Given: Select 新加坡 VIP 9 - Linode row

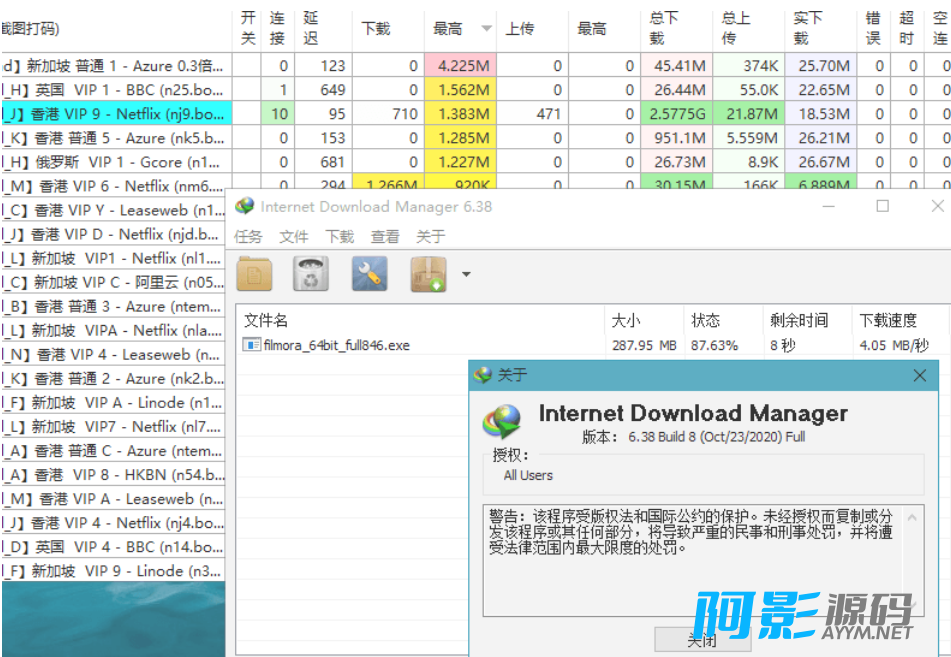Looking at the screenshot, I should point(113,571).
